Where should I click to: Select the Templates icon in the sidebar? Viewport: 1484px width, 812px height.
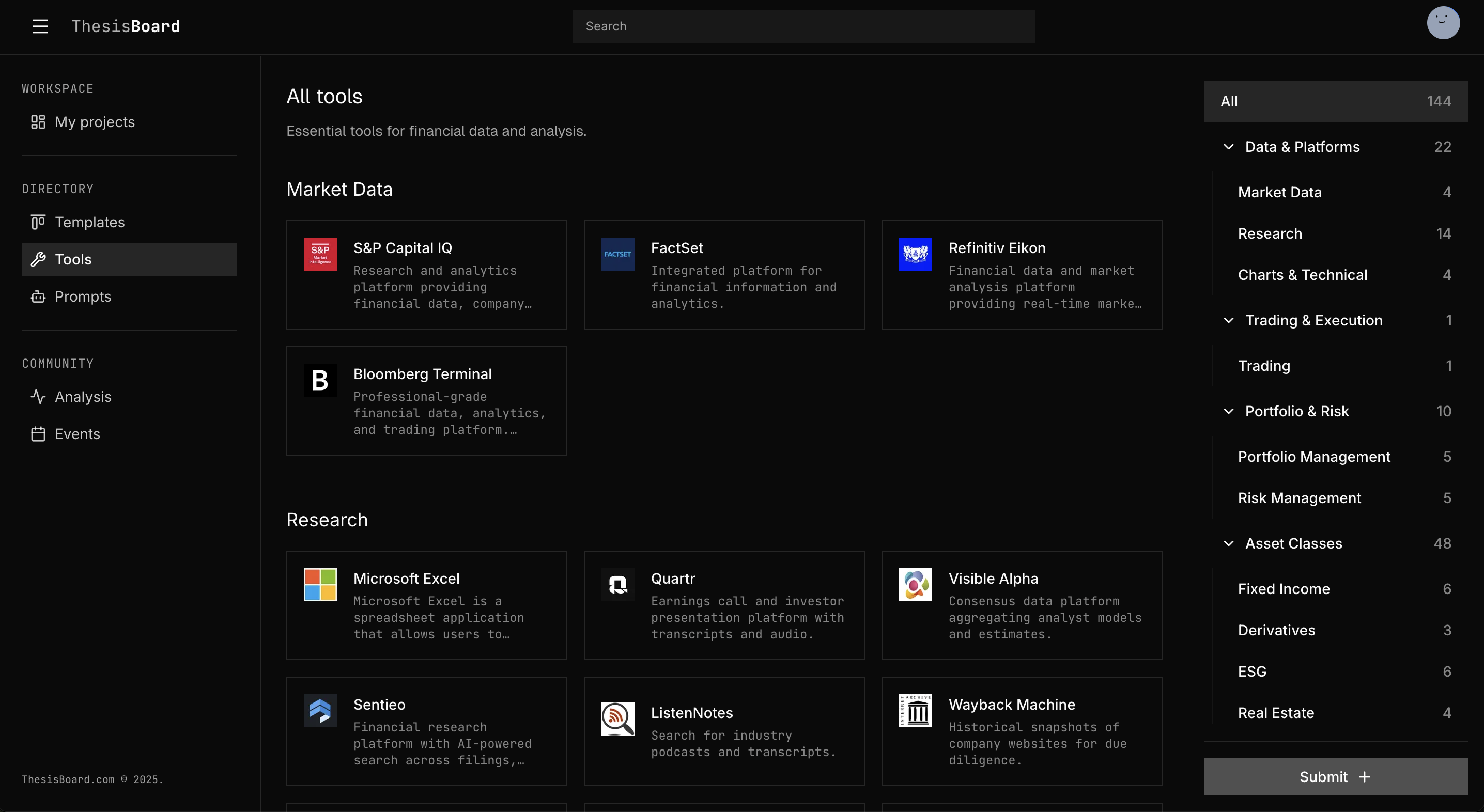(x=38, y=222)
